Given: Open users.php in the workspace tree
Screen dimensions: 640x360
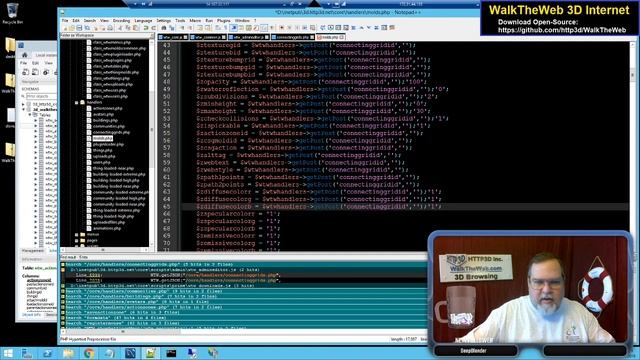Looking at the screenshot, I should click(x=102, y=162).
